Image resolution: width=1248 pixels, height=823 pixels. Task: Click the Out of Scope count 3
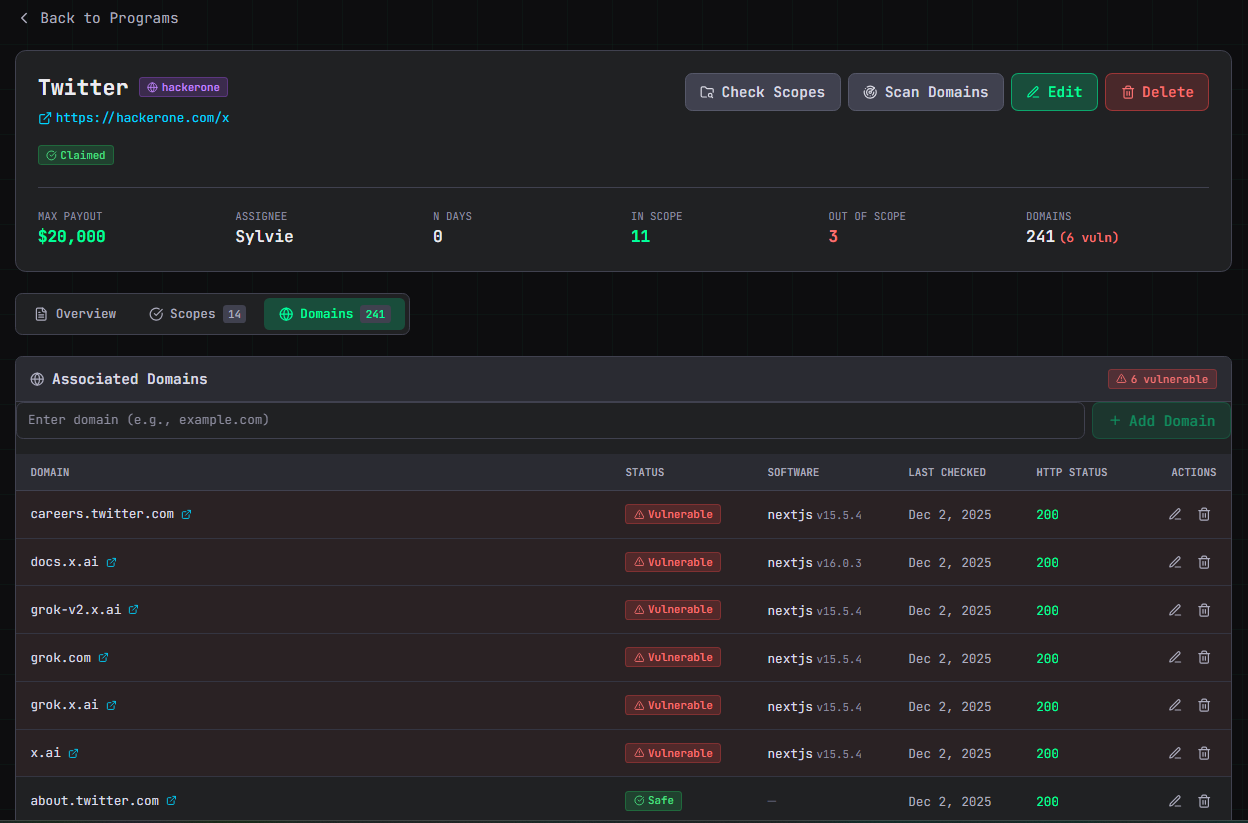coord(833,237)
